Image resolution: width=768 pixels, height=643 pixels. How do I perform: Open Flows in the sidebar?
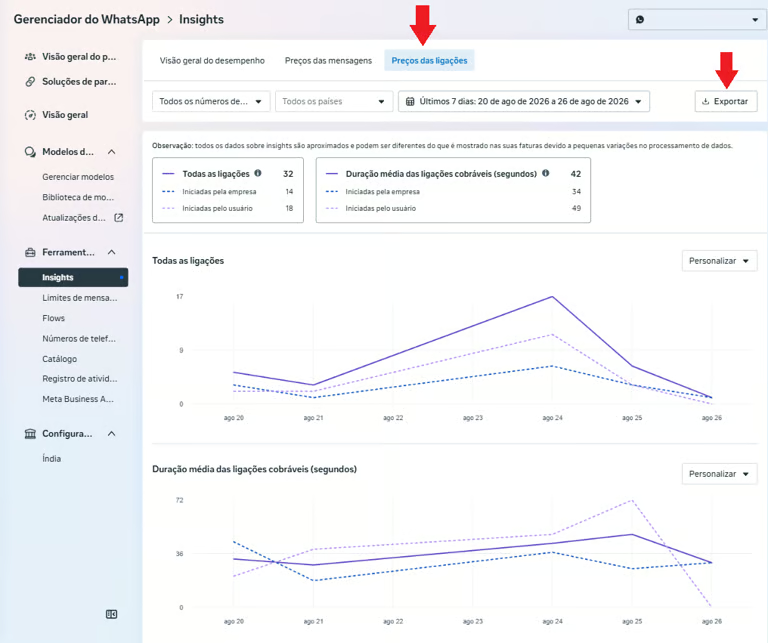pos(53,318)
